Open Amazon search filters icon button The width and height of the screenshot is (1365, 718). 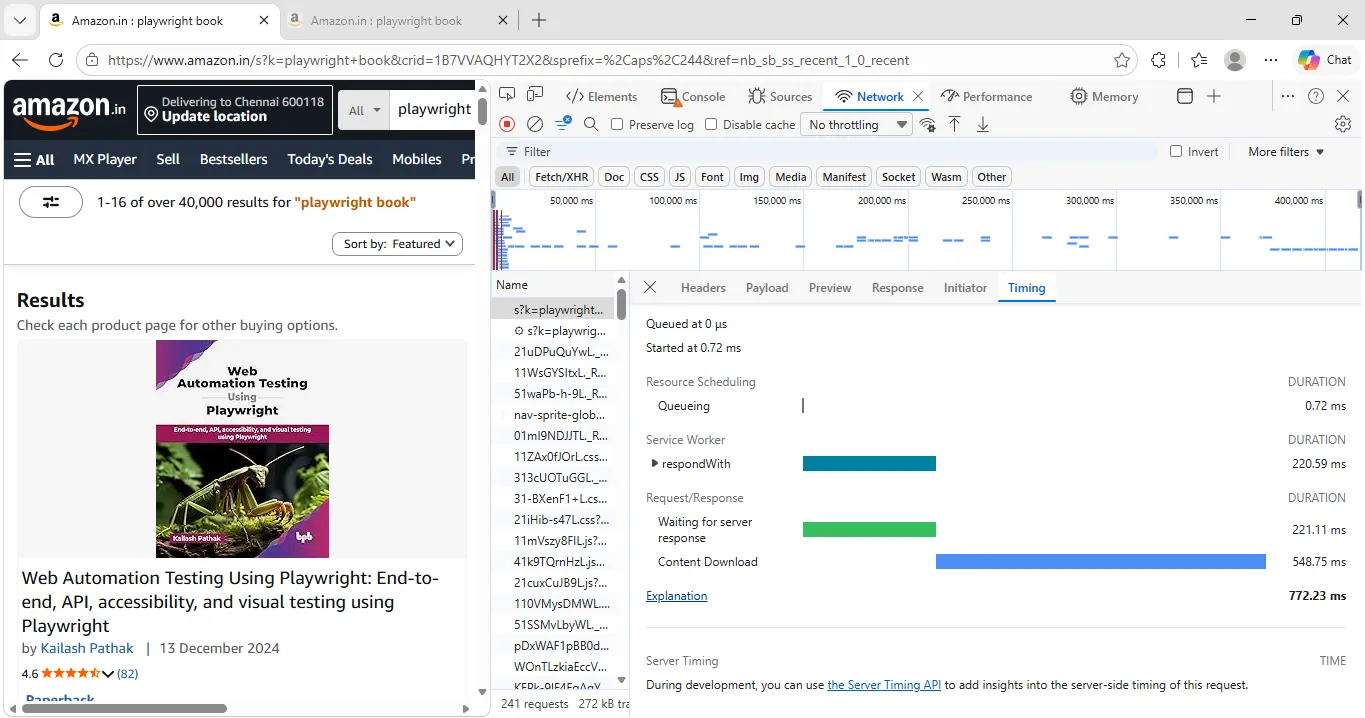pos(51,202)
